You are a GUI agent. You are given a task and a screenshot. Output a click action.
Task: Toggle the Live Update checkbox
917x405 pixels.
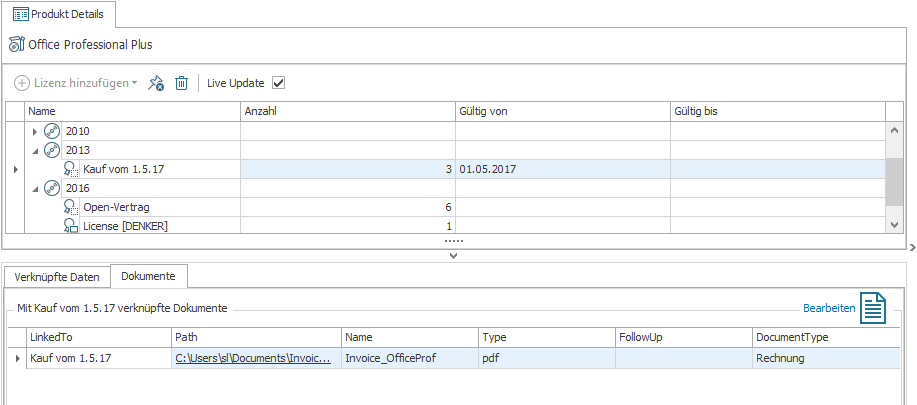pyautogui.click(x=278, y=83)
